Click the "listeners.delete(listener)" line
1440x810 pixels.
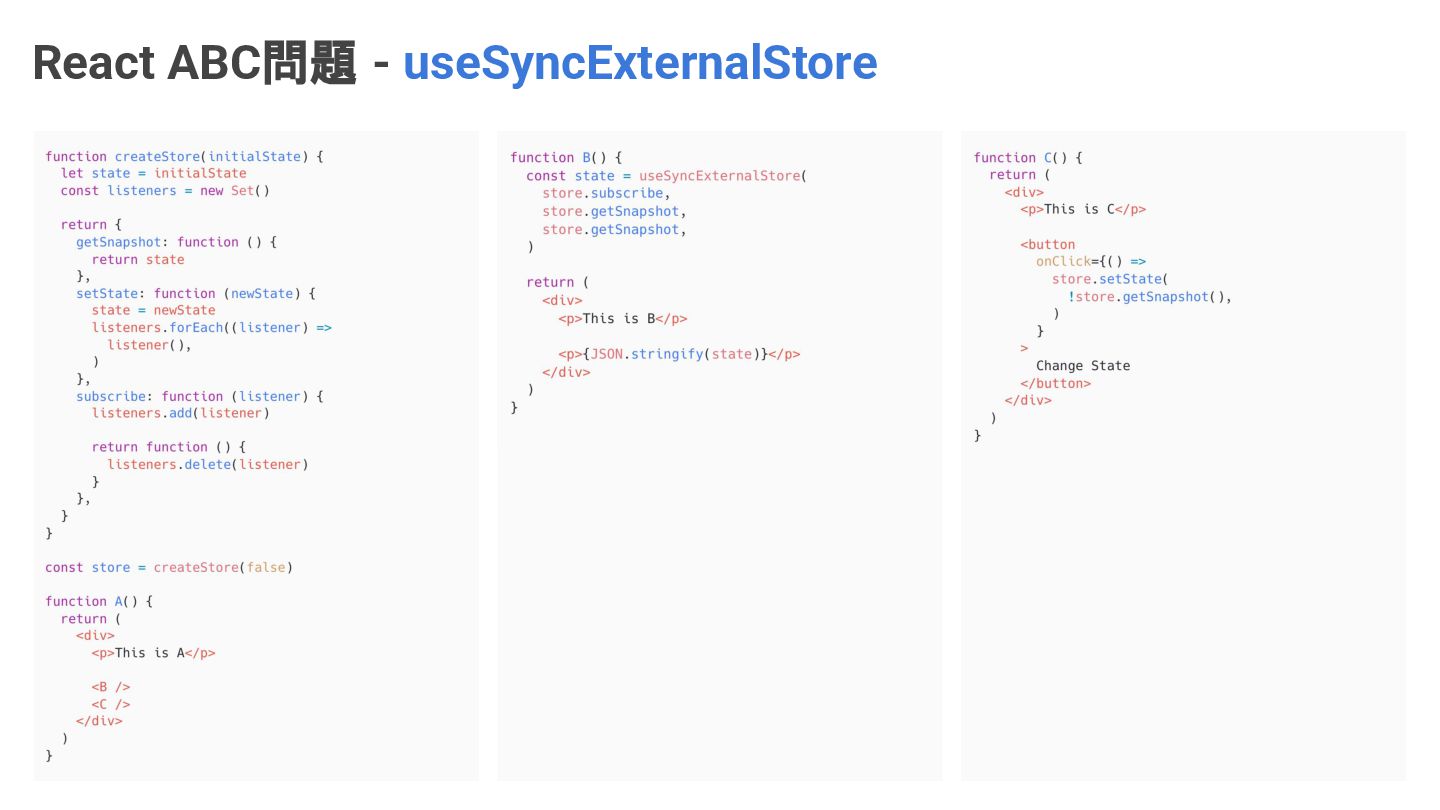pyautogui.click(x=208, y=464)
